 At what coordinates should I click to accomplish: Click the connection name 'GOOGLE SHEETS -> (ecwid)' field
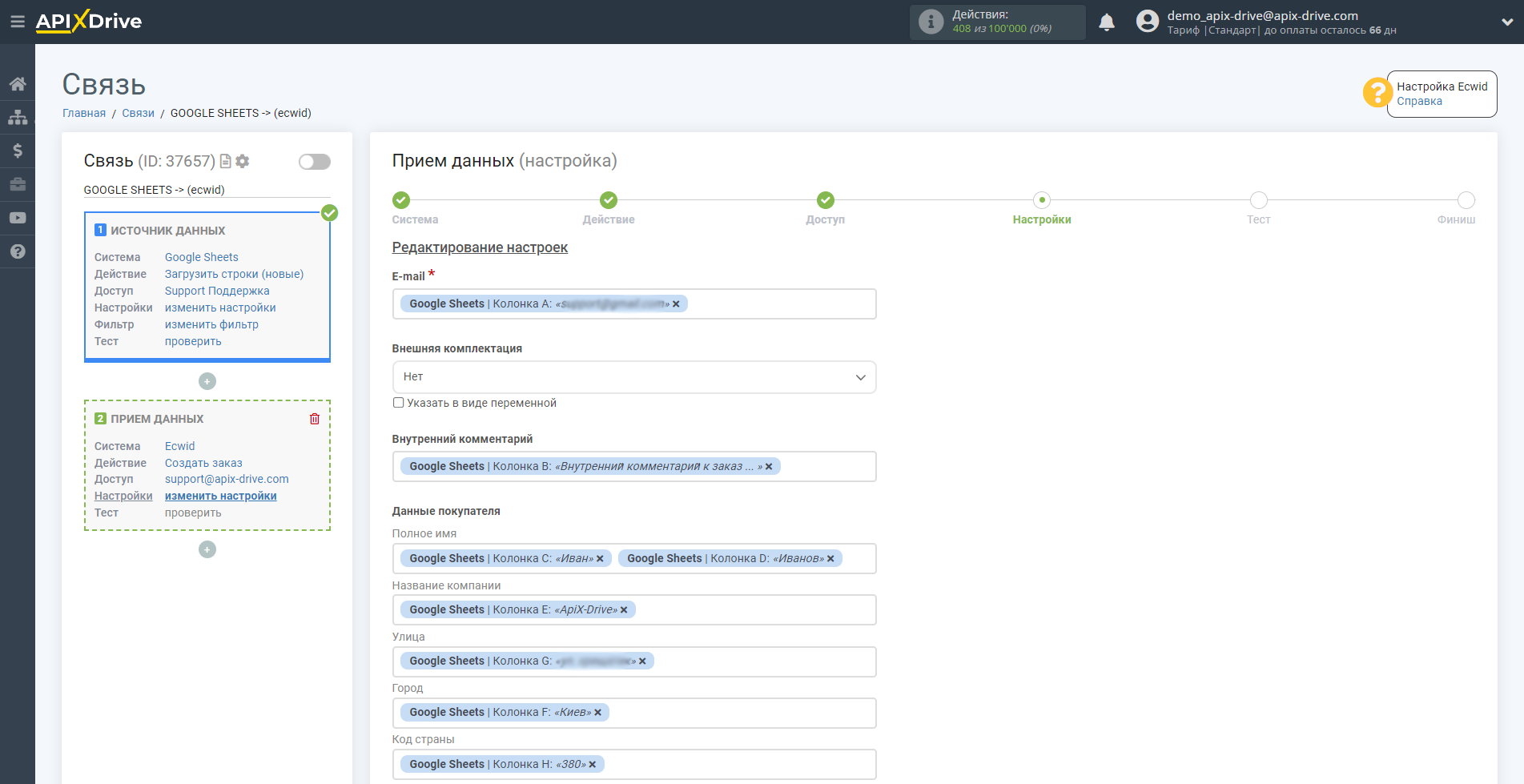click(x=207, y=190)
